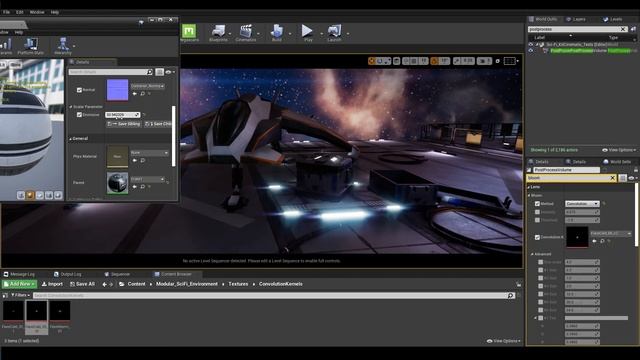Switch to Levels tab

(x=612, y=19)
